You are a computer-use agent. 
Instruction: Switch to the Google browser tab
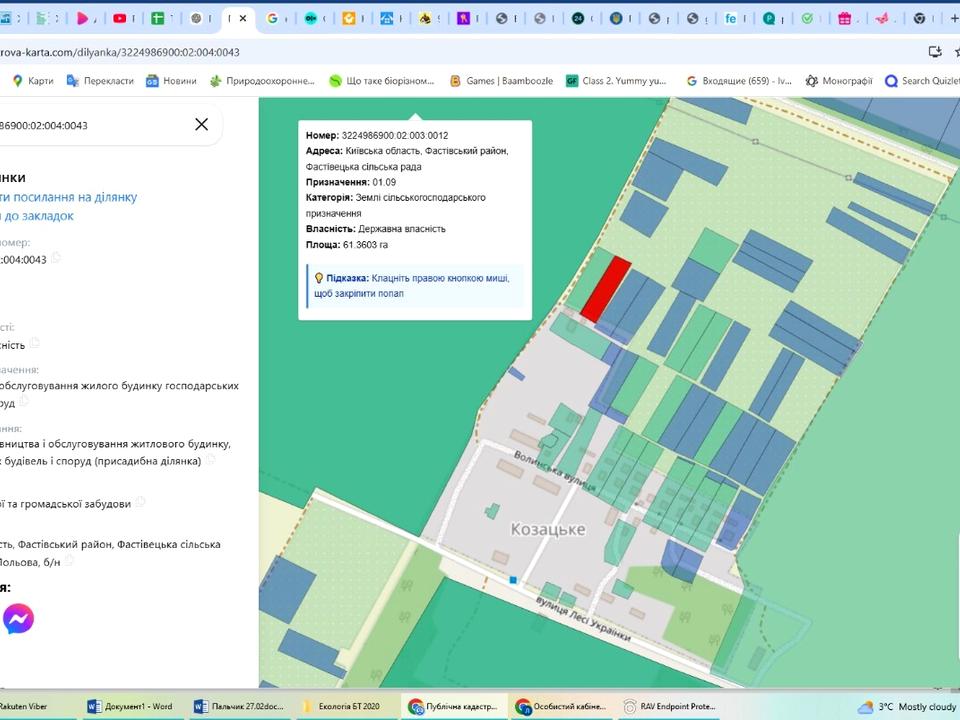click(273, 18)
